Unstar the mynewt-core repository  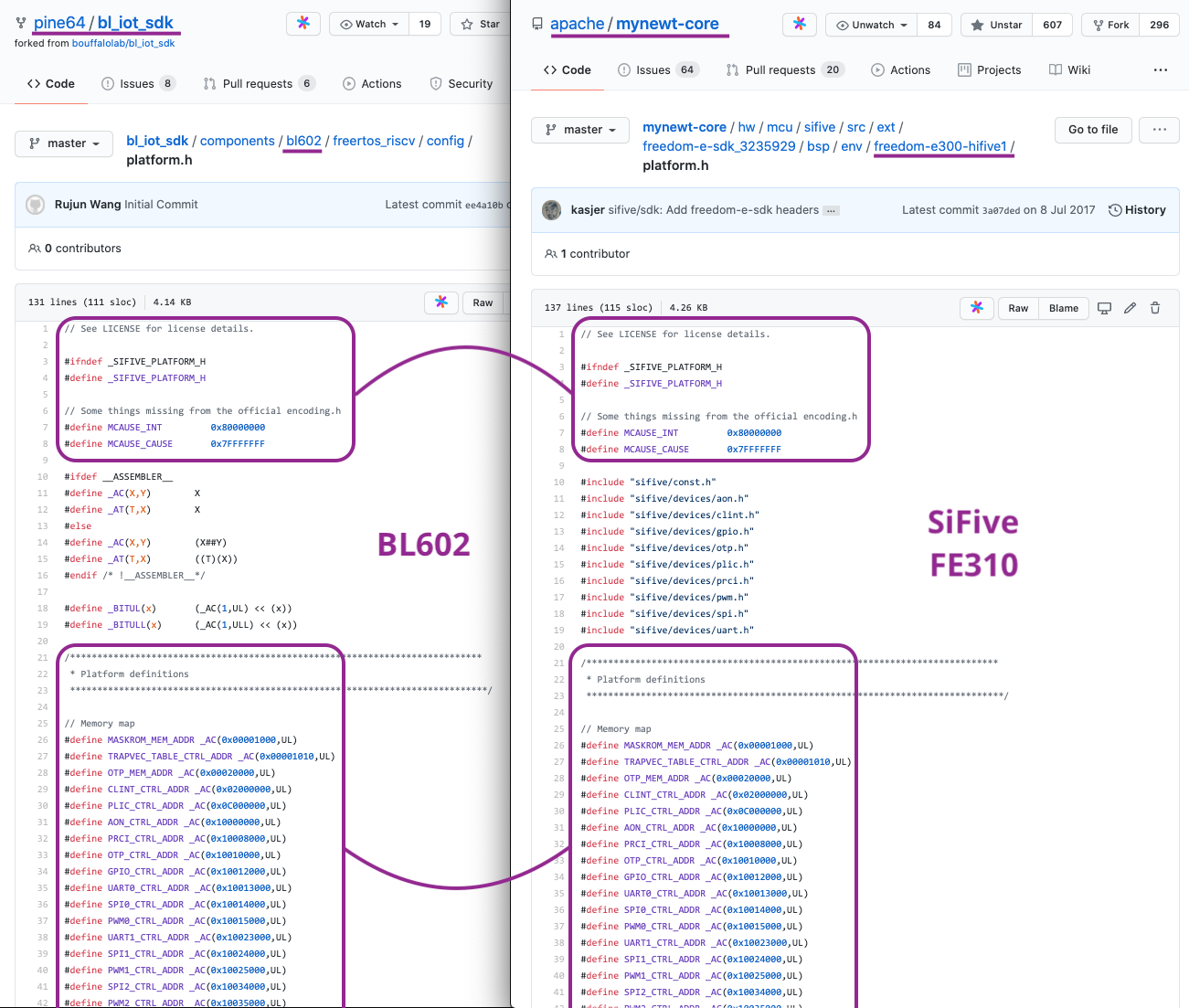tap(996, 25)
